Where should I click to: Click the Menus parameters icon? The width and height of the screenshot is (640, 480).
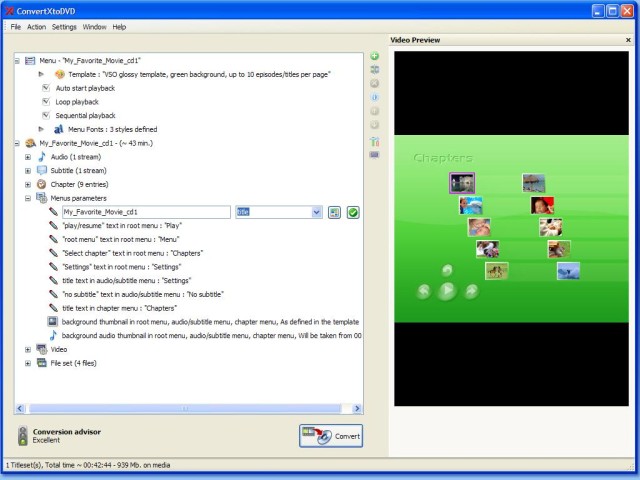point(42,198)
